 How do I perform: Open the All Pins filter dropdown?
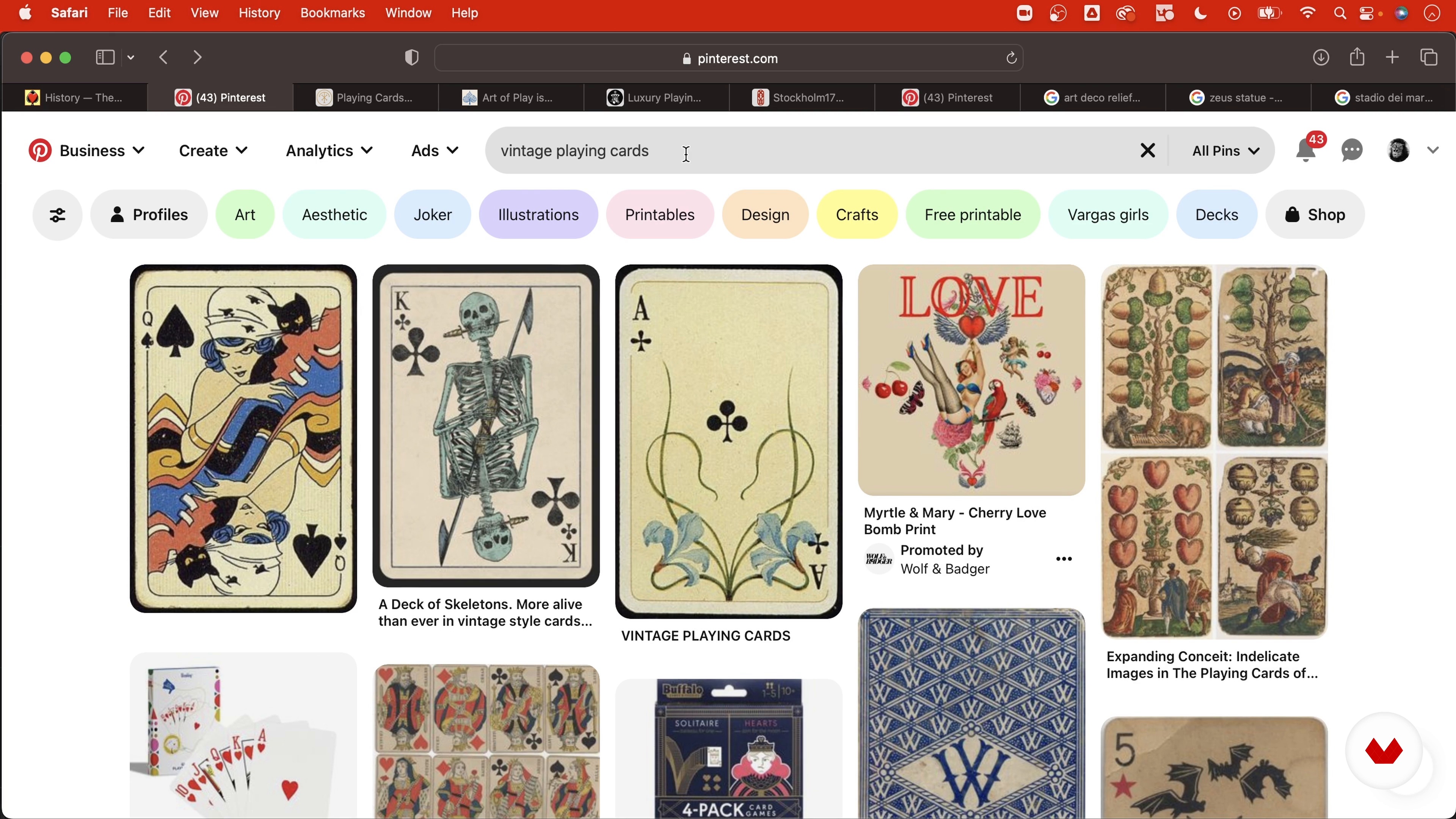pos(1225,151)
